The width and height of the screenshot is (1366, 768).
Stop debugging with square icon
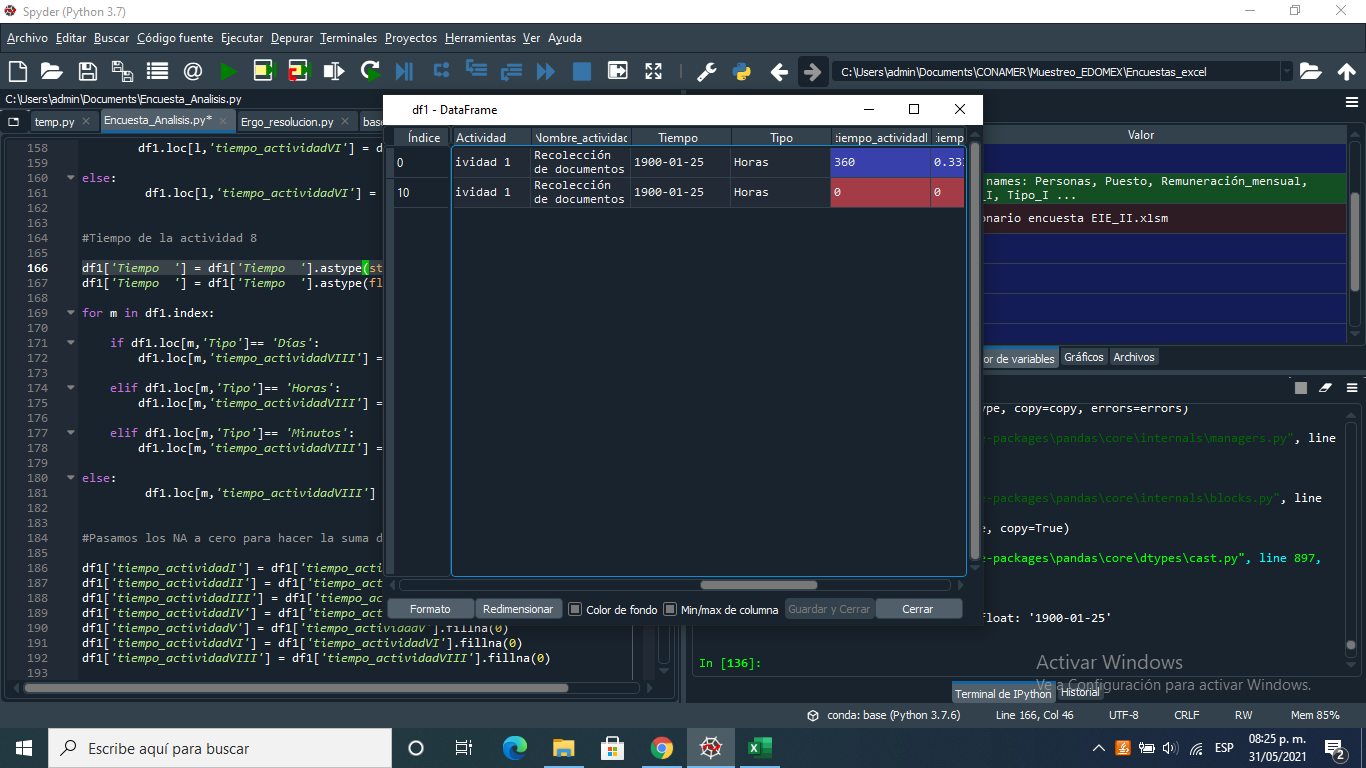point(581,71)
